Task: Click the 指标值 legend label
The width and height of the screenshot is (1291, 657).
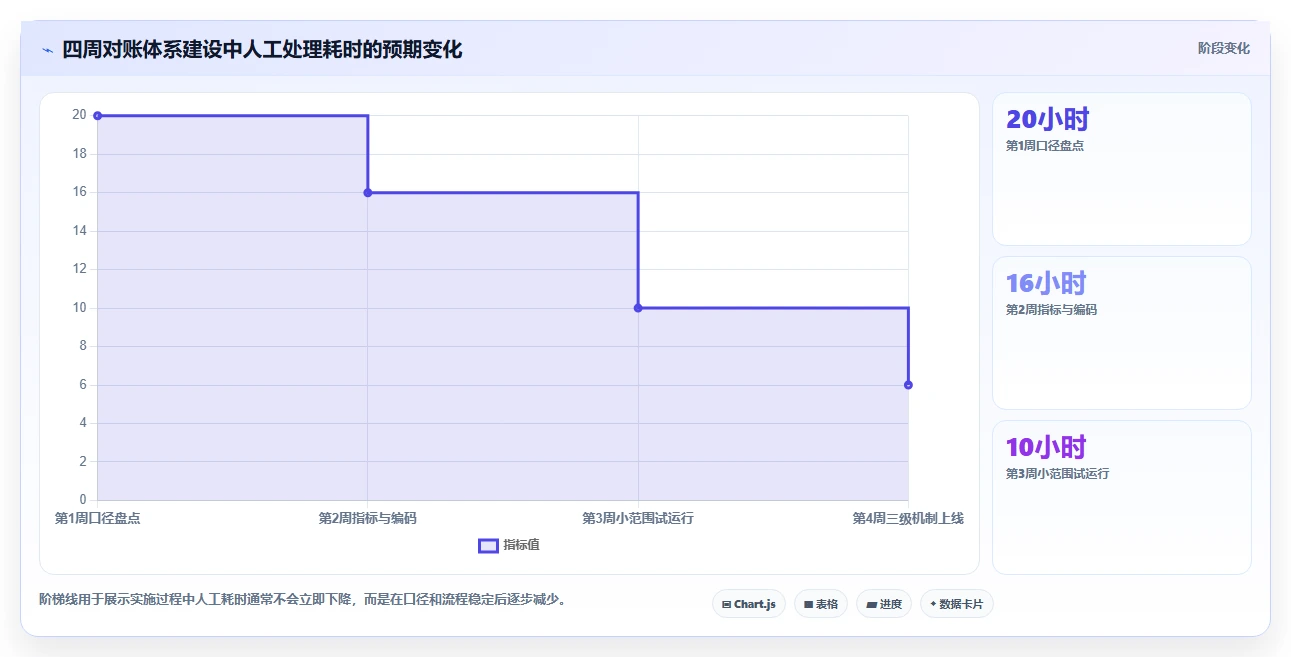Action: pos(521,545)
